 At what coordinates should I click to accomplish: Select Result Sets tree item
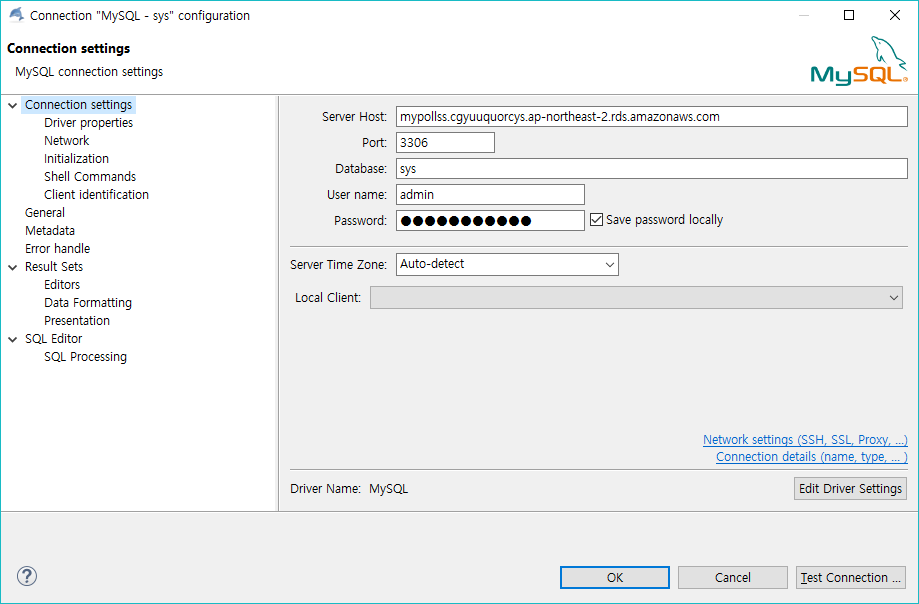pos(54,267)
